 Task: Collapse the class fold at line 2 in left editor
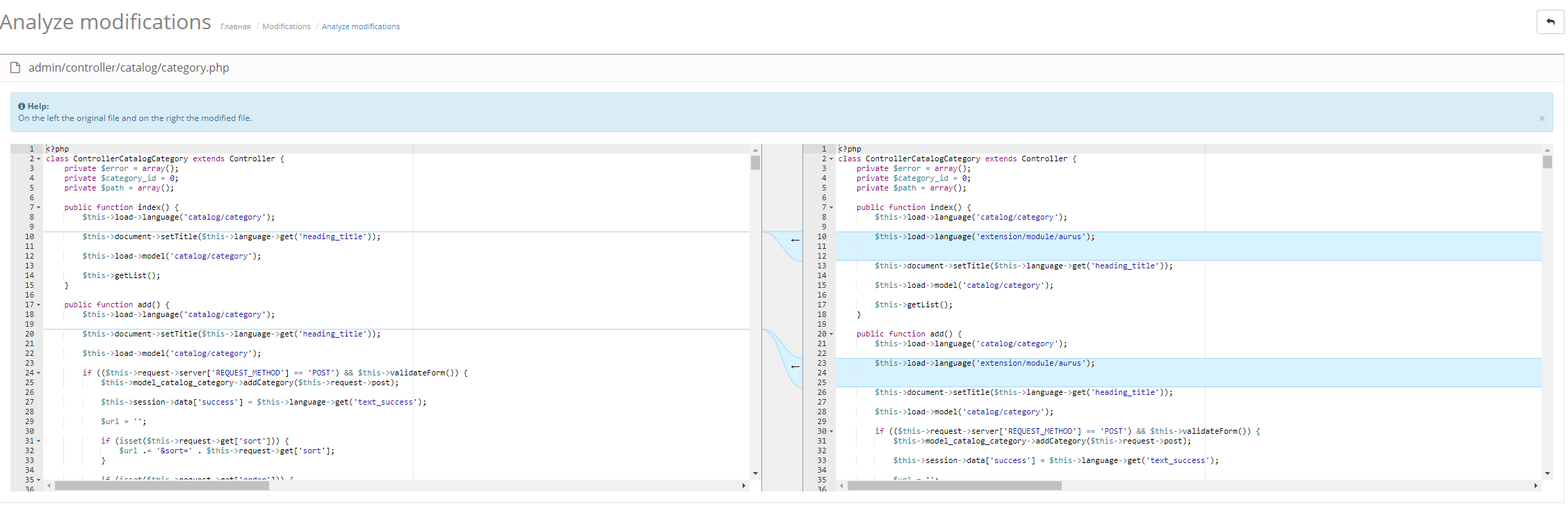click(x=39, y=159)
